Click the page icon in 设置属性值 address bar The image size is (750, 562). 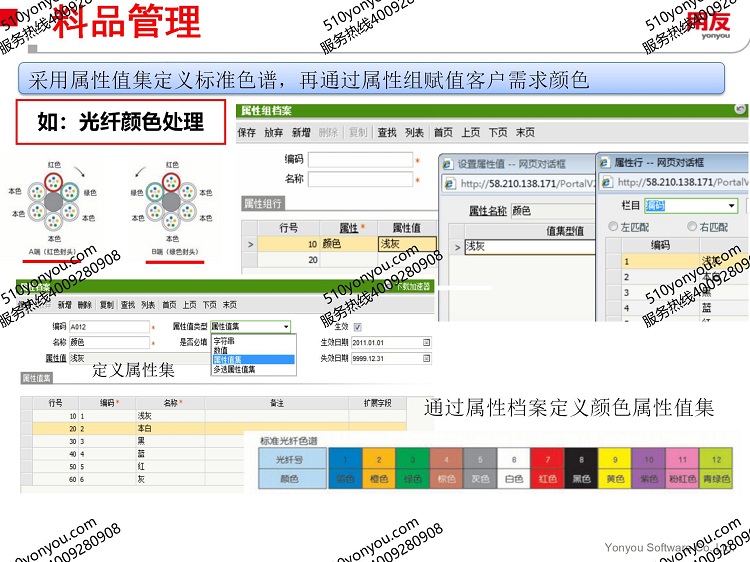point(451,183)
